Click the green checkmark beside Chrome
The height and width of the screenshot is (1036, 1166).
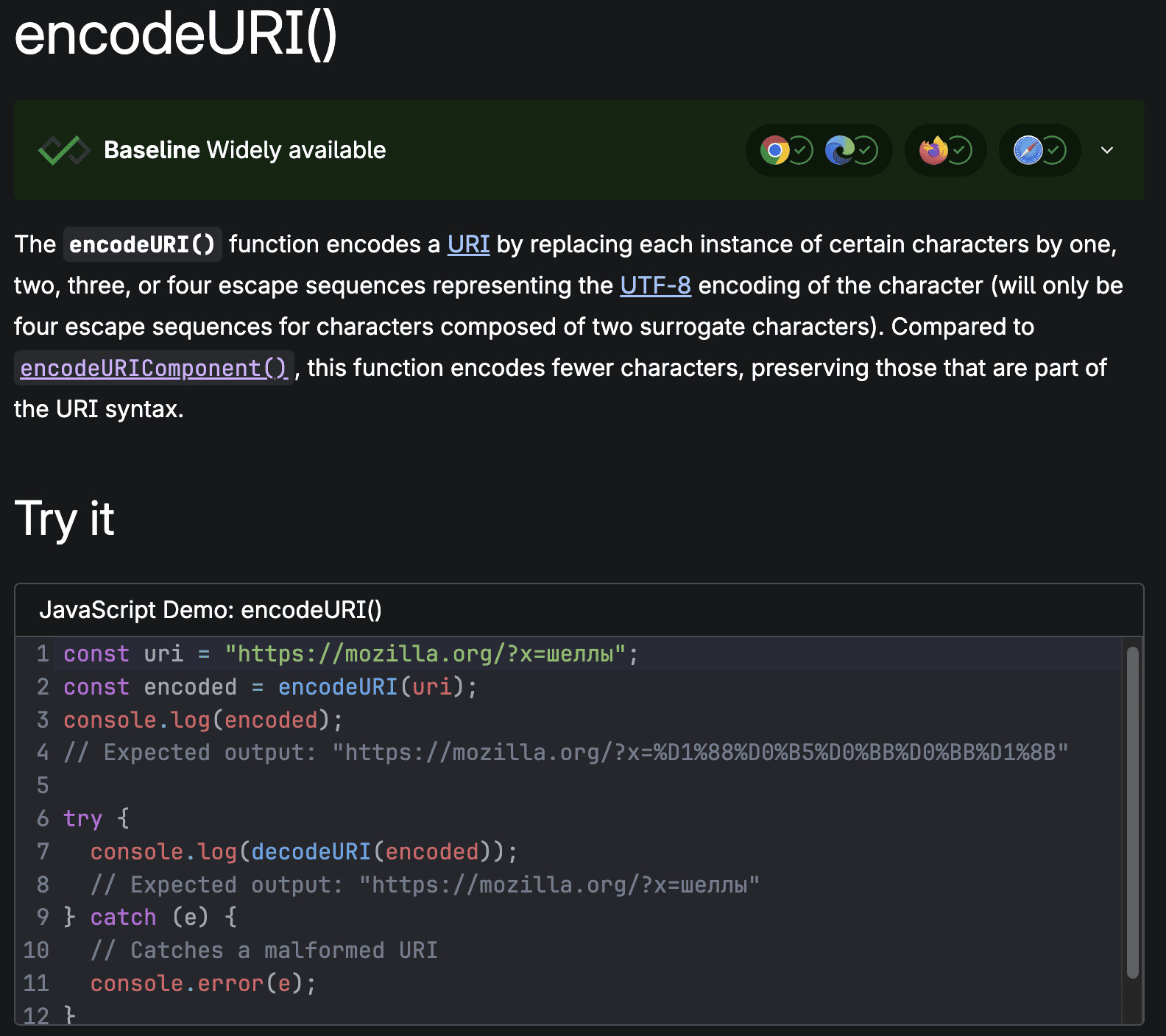tap(801, 150)
